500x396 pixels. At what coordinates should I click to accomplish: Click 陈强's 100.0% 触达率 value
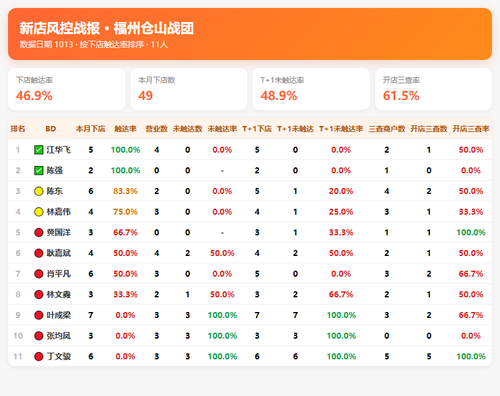click(125, 171)
